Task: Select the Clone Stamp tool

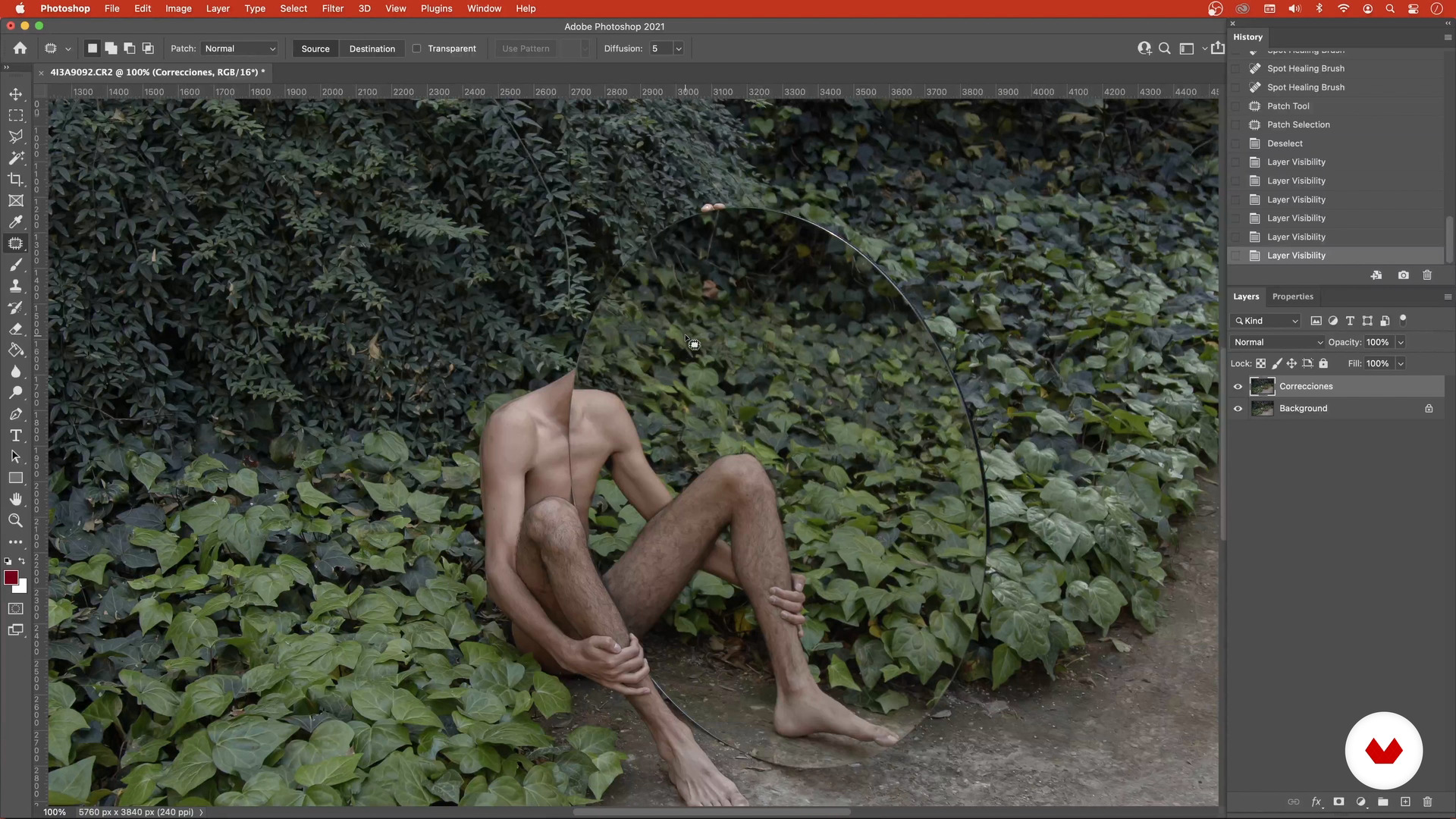Action: click(x=15, y=286)
